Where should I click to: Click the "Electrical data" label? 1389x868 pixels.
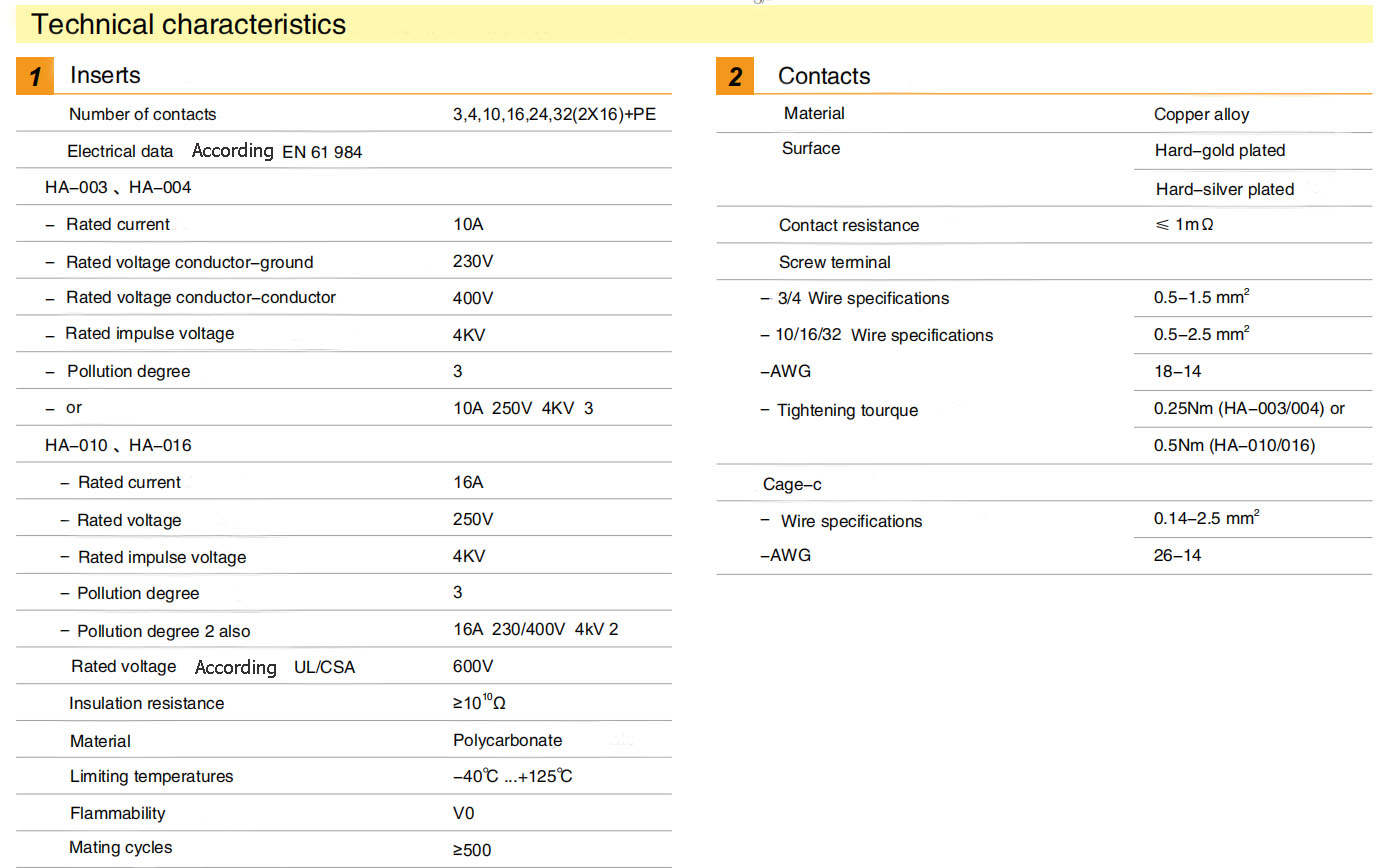pos(120,151)
